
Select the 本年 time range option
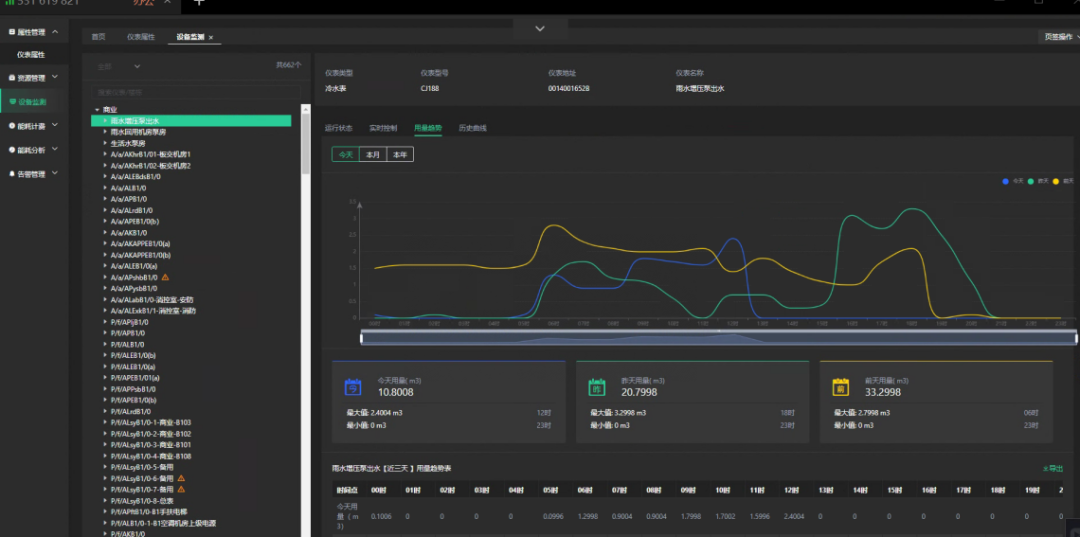click(x=400, y=154)
